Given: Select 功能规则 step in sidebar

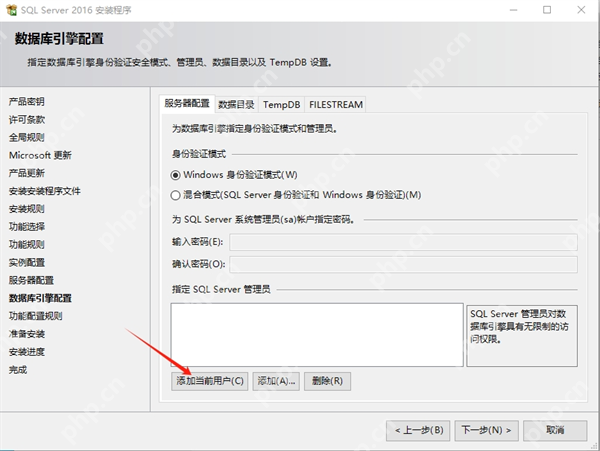Looking at the screenshot, I should coord(27,244).
